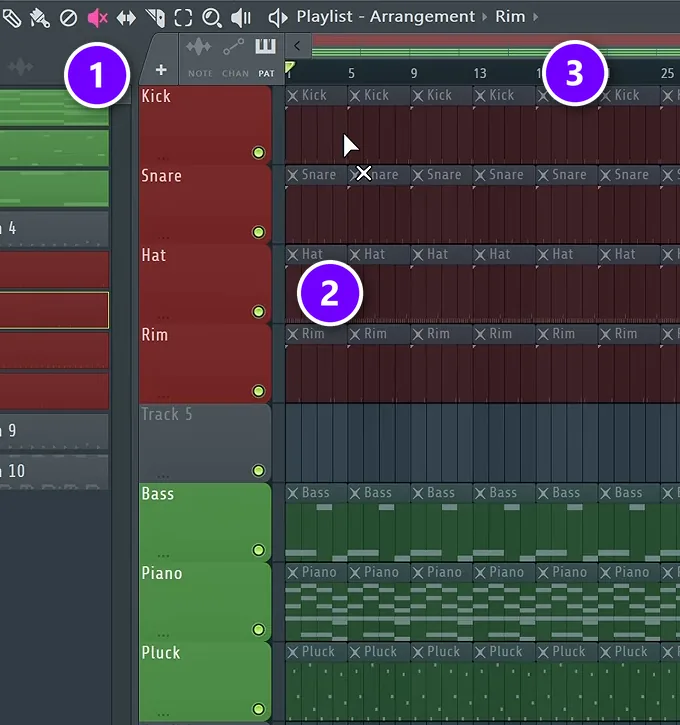This screenshot has width=680, height=725.
Task: Select the yellow-outlined red pattern in picker
Action: pyautogui.click(x=54, y=310)
